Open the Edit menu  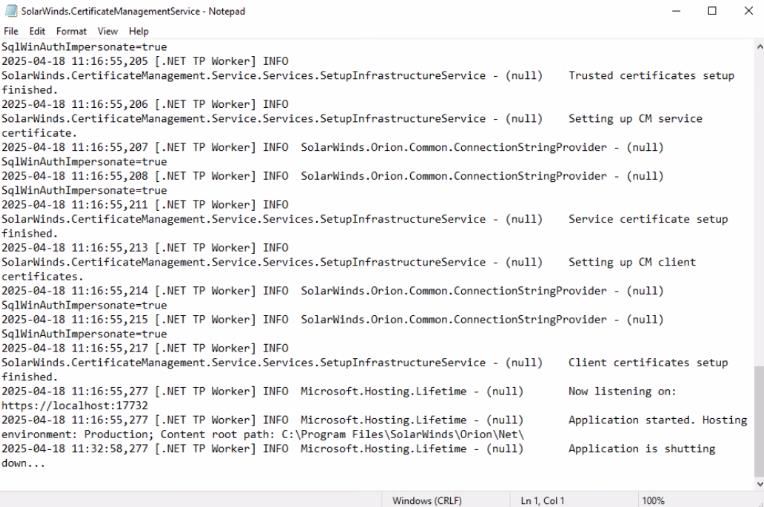point(37,31)
